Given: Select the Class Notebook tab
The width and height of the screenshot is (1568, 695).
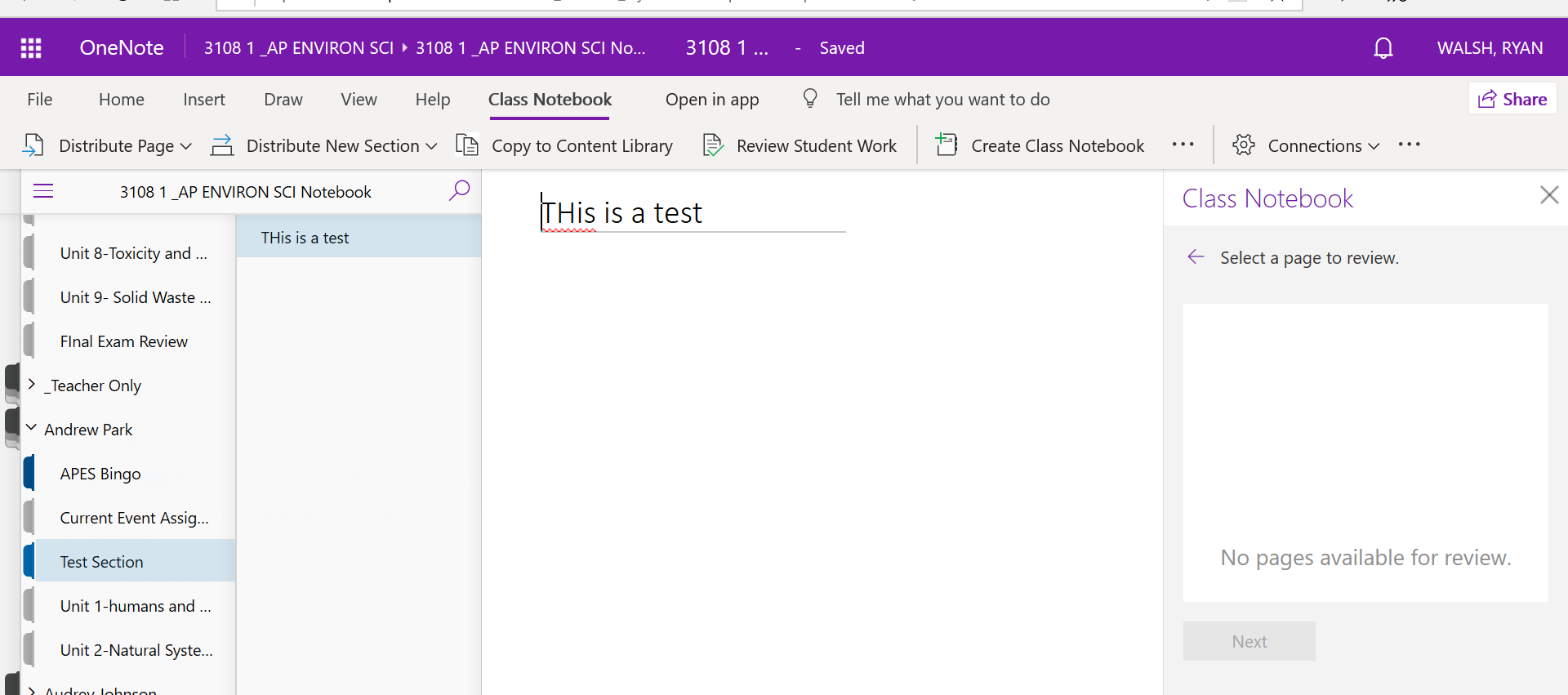Looking at the screenshot, I should 550,100.
